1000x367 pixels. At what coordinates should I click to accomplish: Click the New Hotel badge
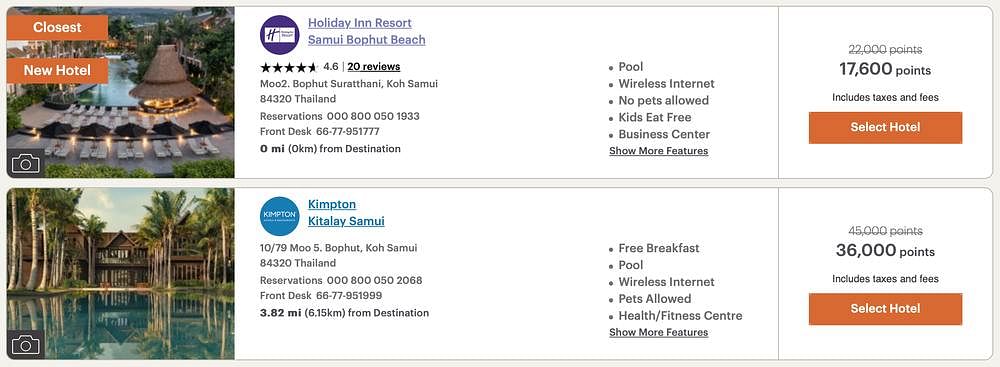click(57, 71)
